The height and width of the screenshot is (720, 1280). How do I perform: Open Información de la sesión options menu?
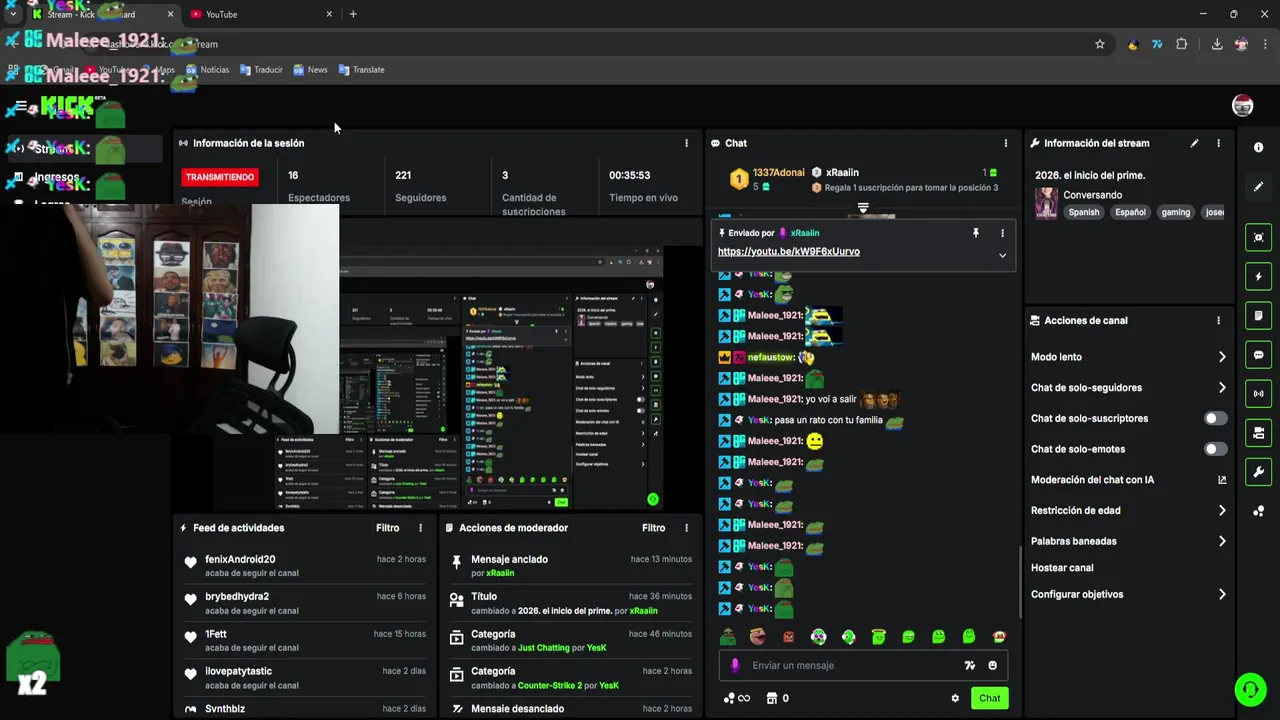[686, 143]
